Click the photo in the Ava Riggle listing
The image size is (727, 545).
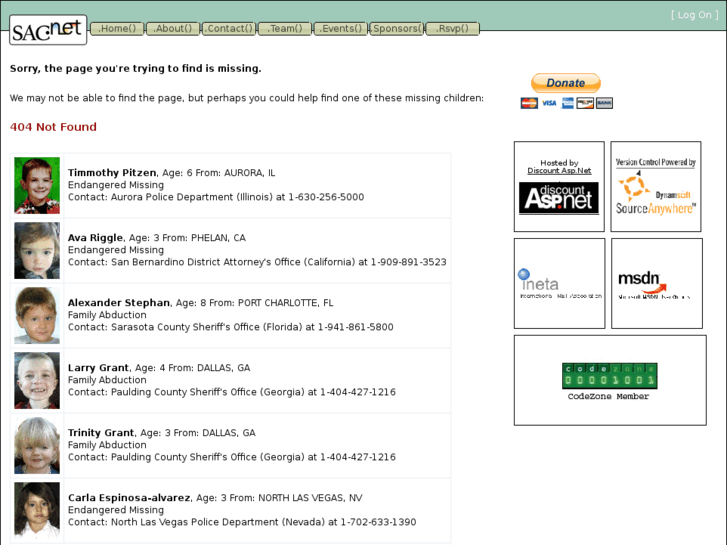37,251
